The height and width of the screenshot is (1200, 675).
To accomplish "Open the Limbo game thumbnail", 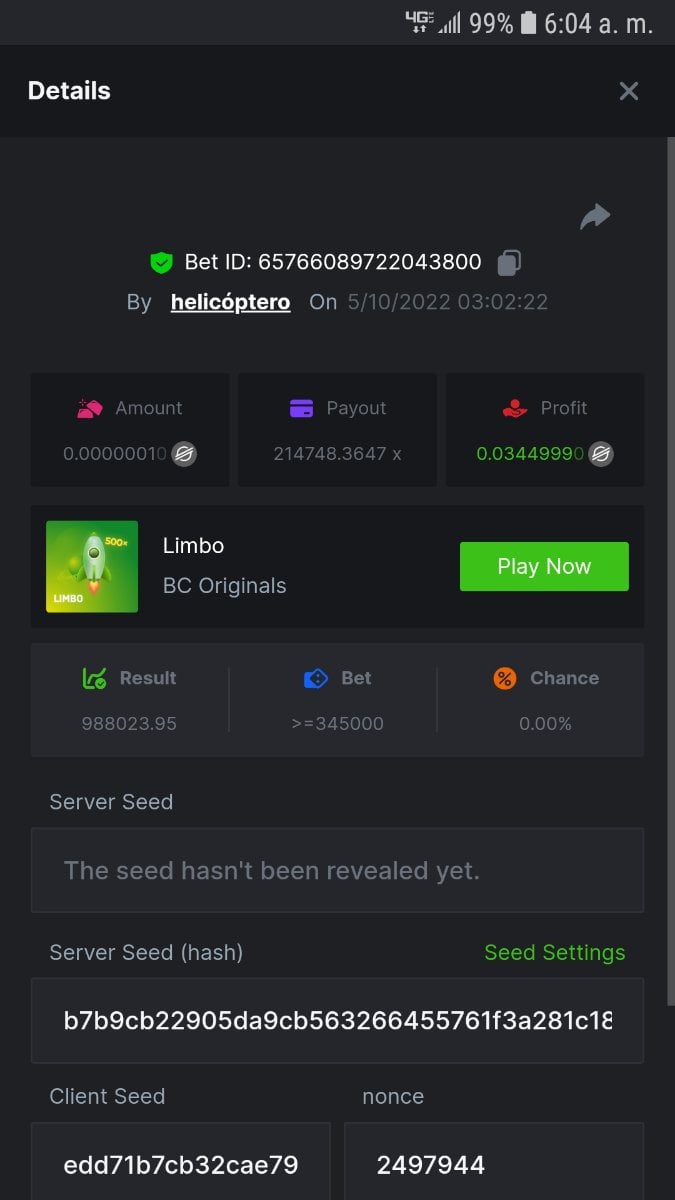I will pos(92,566).
